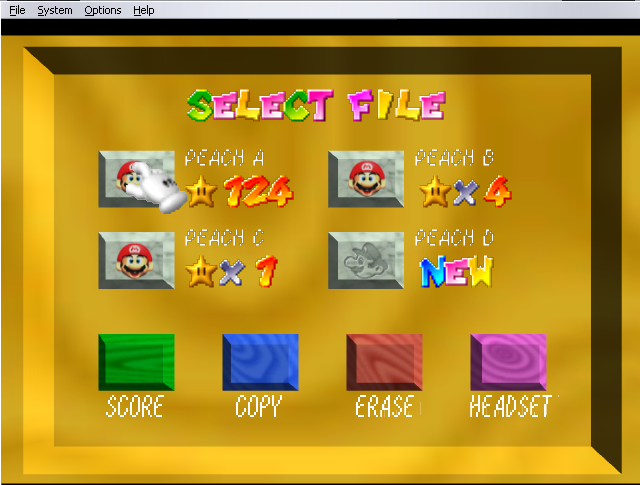640x485 pixels.
Task: Click the white glove cursor
Action: point(155,187)
